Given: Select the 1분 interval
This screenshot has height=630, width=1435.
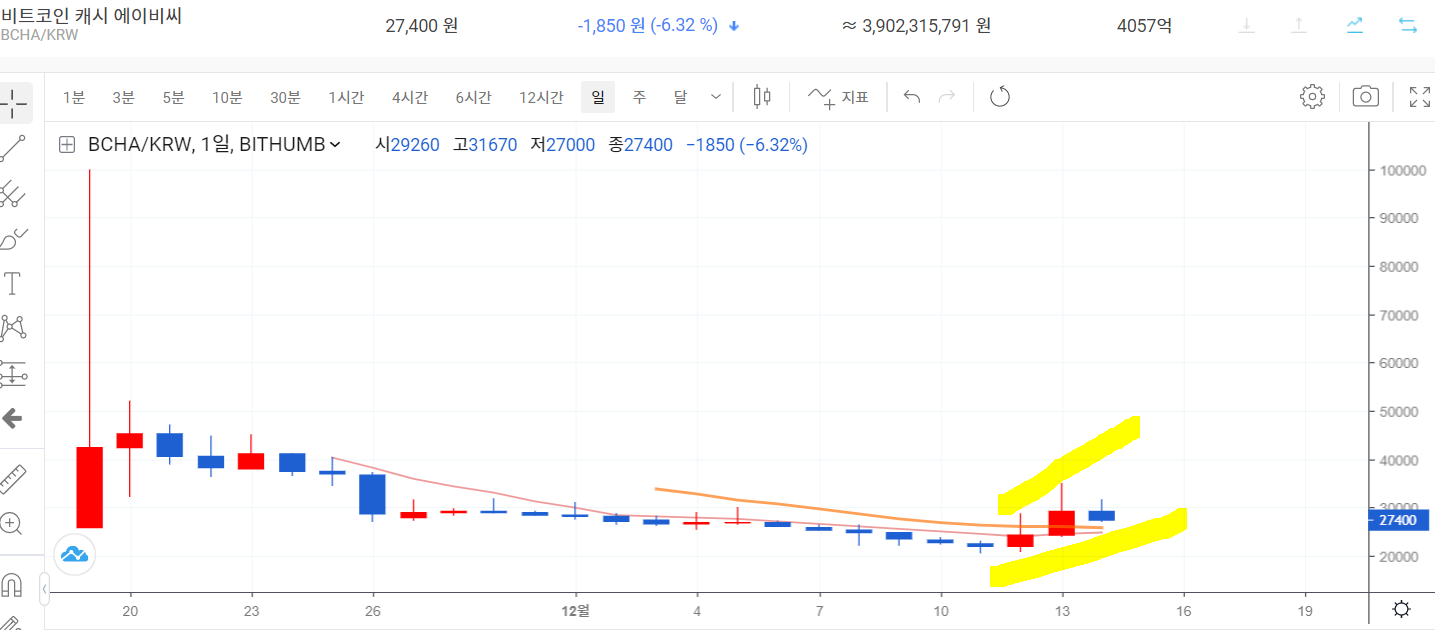Looking at the screenshot, I should [74, 97].
